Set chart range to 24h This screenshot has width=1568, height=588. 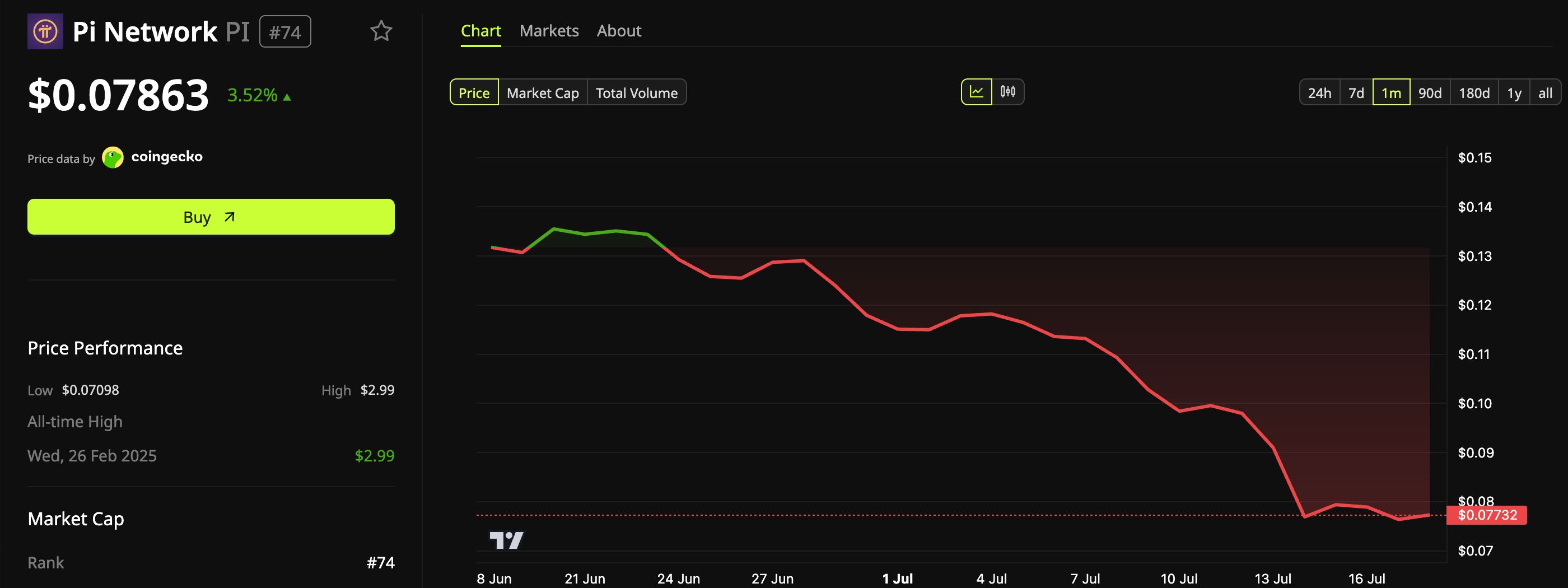(x=1320, y=92)
